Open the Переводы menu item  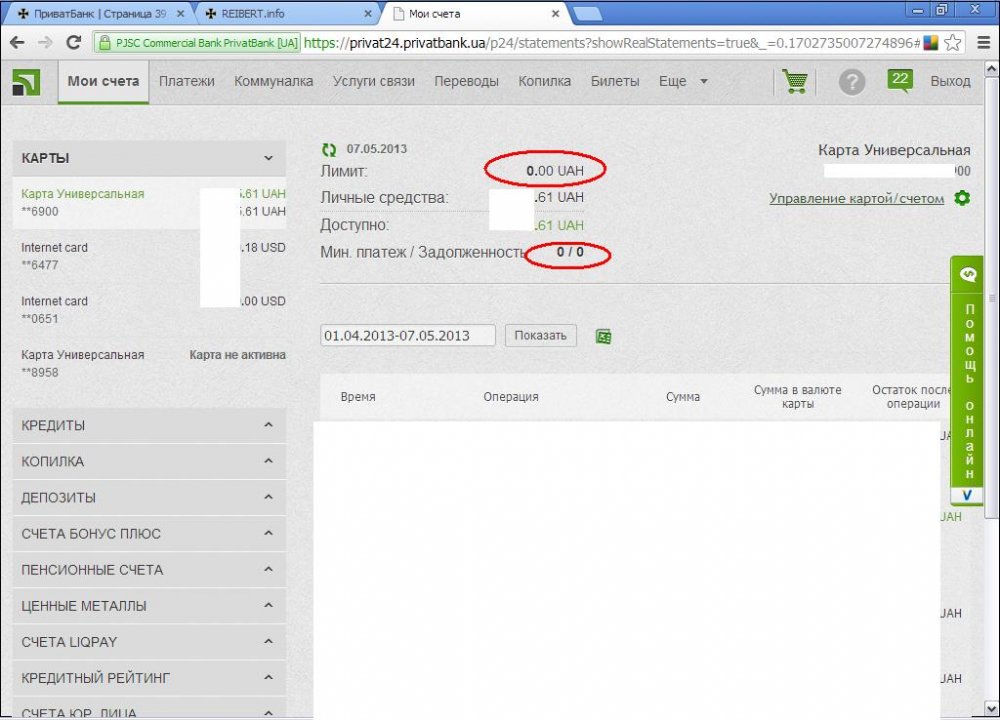tap(466, 82)
